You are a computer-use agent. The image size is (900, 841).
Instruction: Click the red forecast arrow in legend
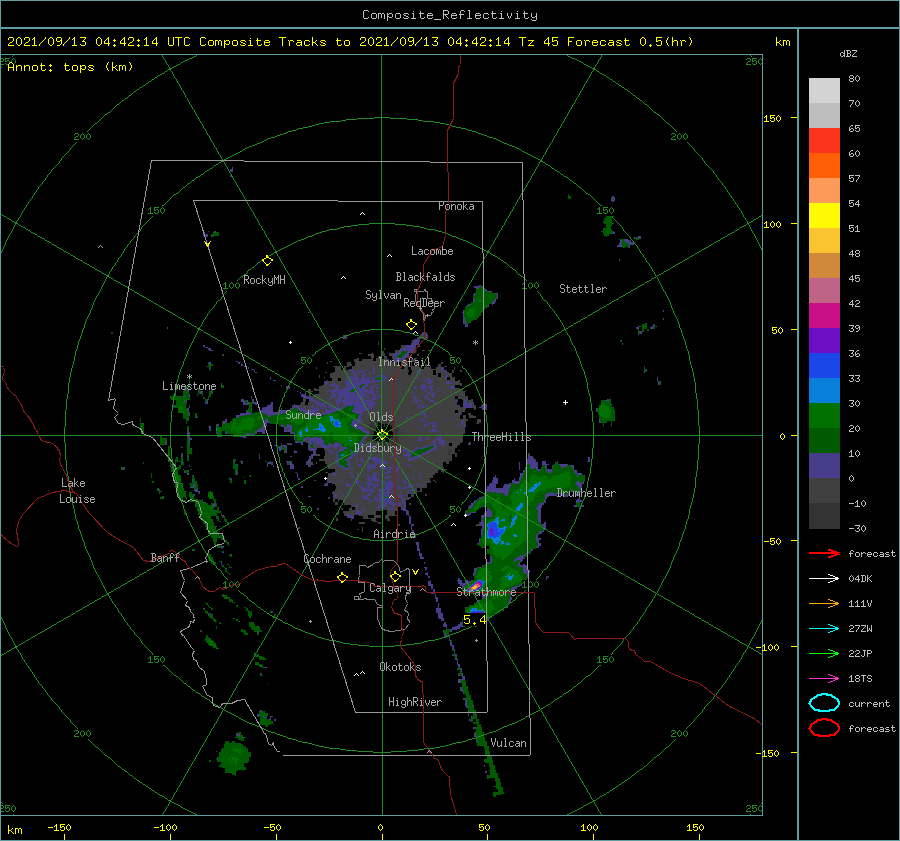tap(824, 553)
